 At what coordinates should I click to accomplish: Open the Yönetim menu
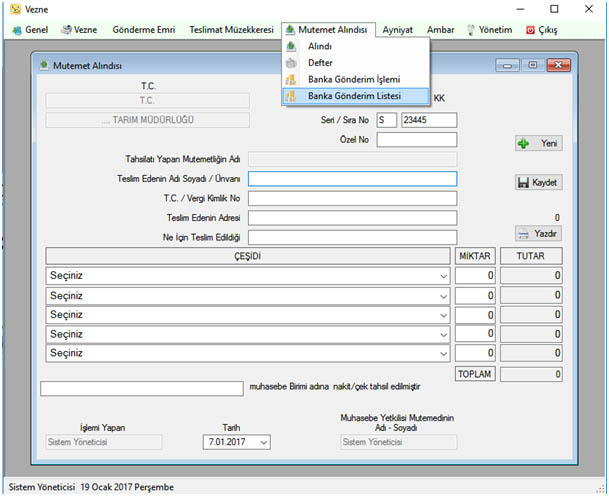[489, 30]
